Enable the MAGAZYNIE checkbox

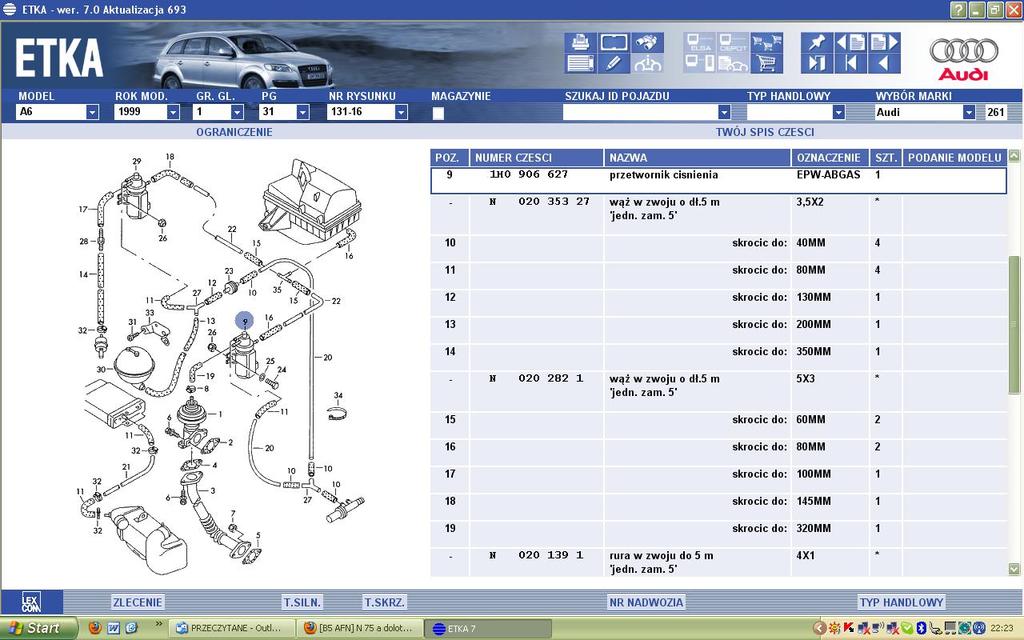pyautogui.click(x=437, y=114)
